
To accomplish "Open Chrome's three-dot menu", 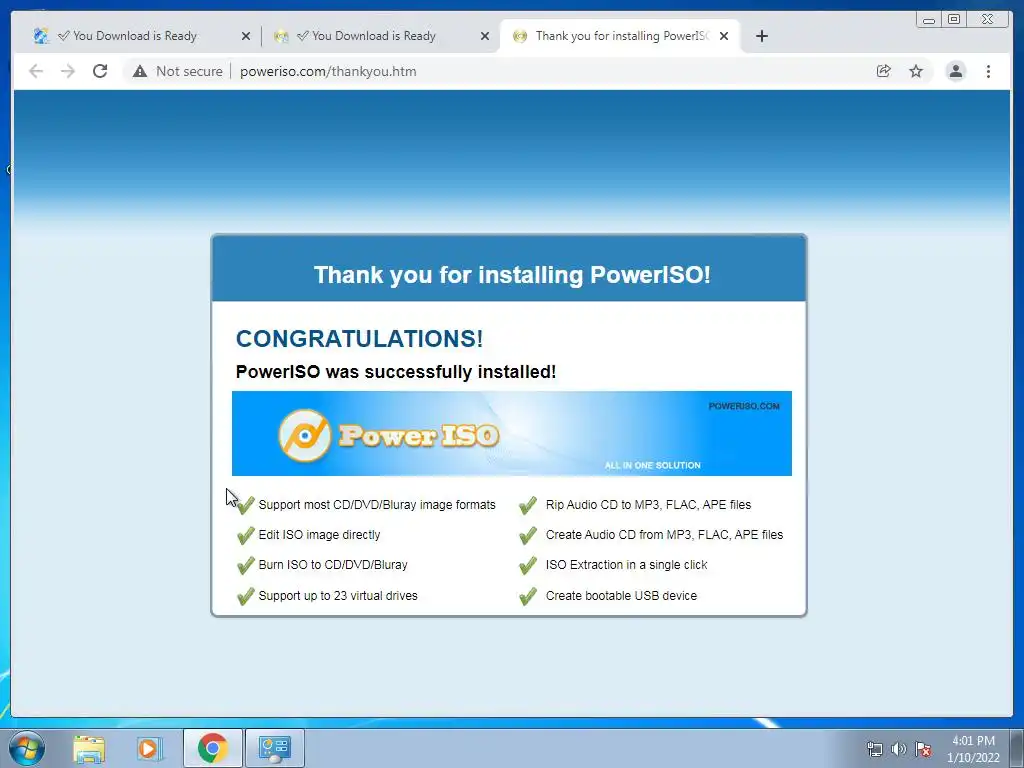I will pos(988,71).
